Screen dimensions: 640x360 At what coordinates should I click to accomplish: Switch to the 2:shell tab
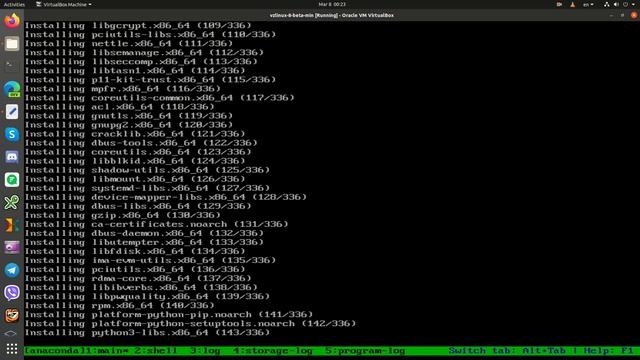tap(156, 351)
